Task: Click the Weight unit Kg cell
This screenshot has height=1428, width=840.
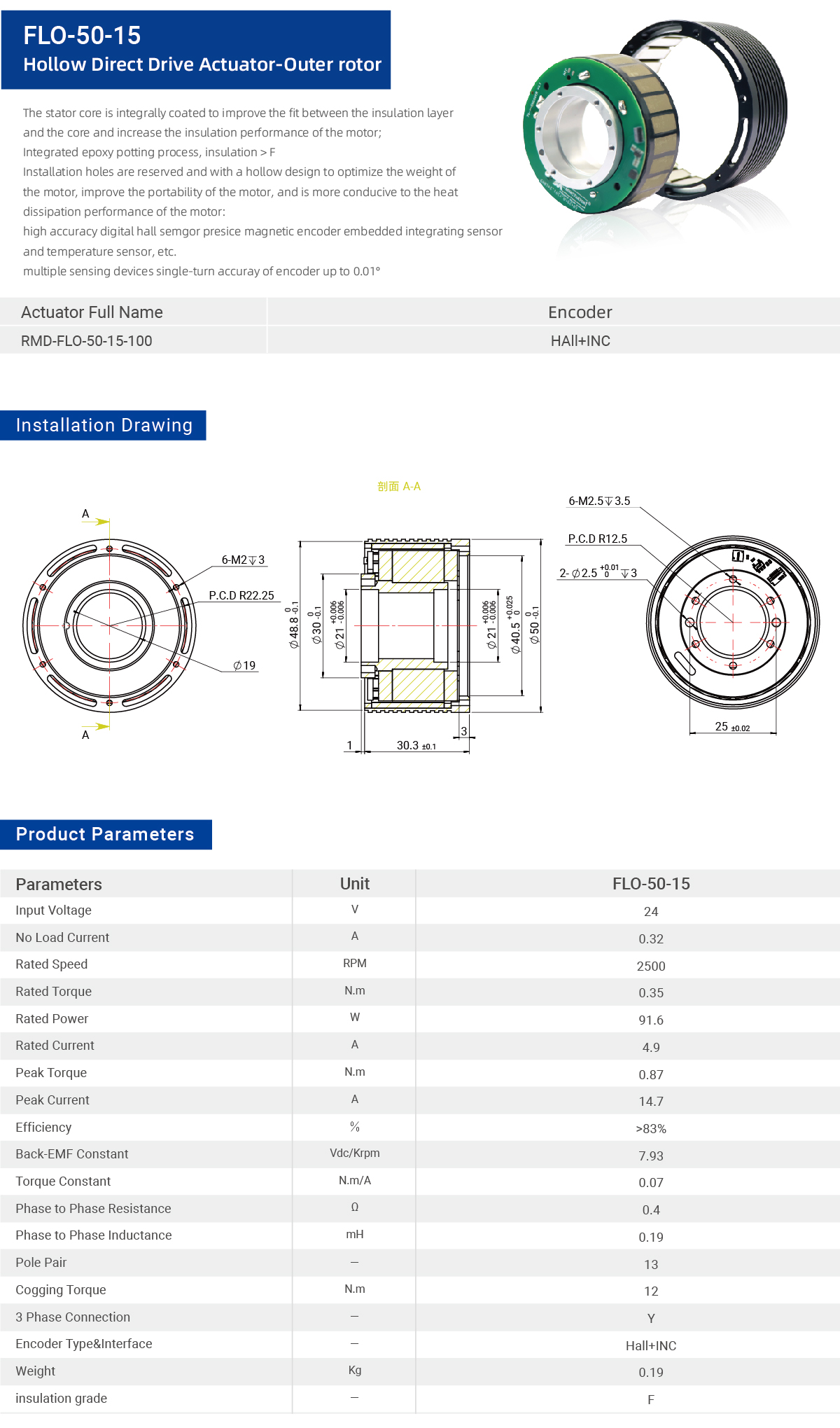Action: pos(355,1371)
